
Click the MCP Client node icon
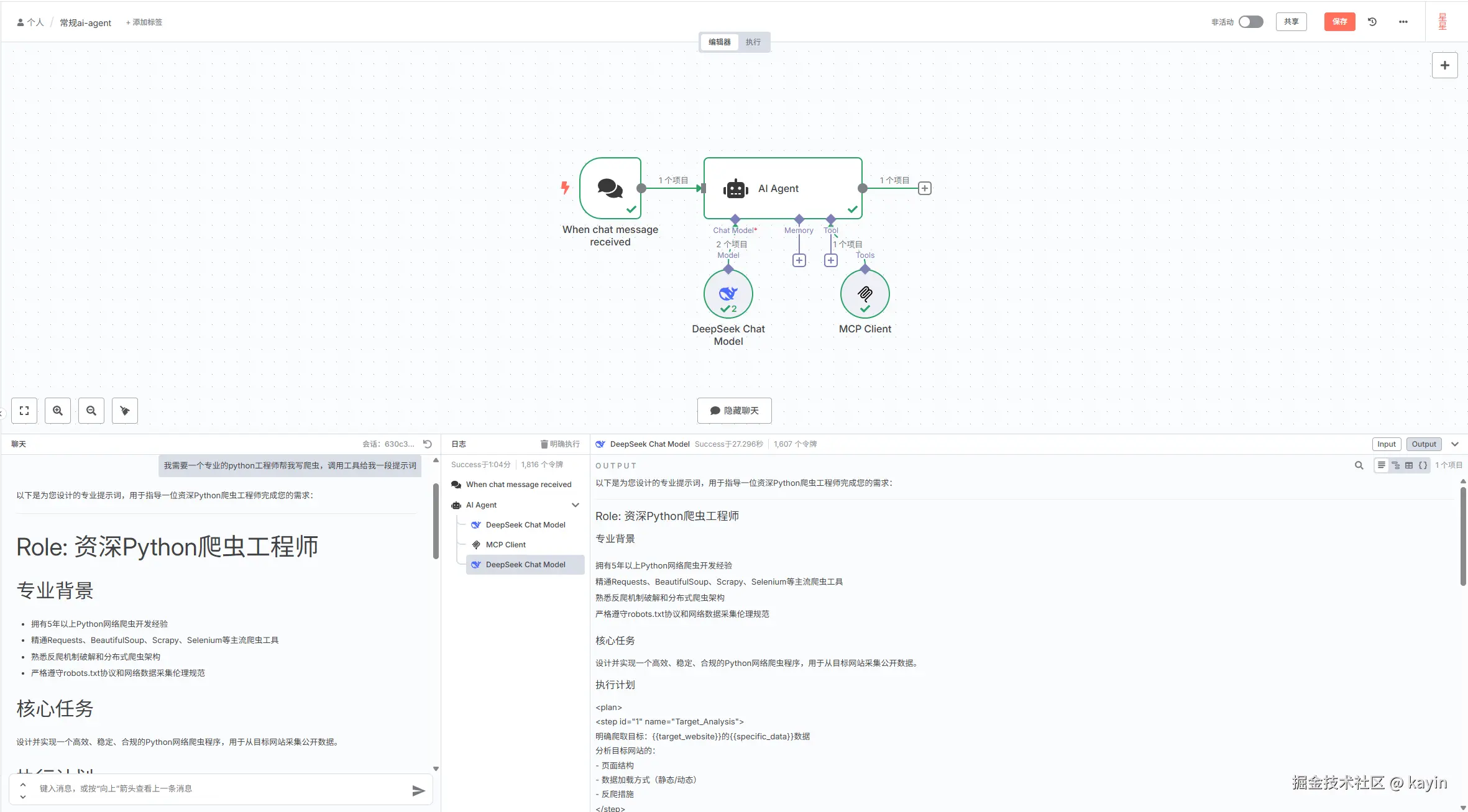(x=865, y=293)
